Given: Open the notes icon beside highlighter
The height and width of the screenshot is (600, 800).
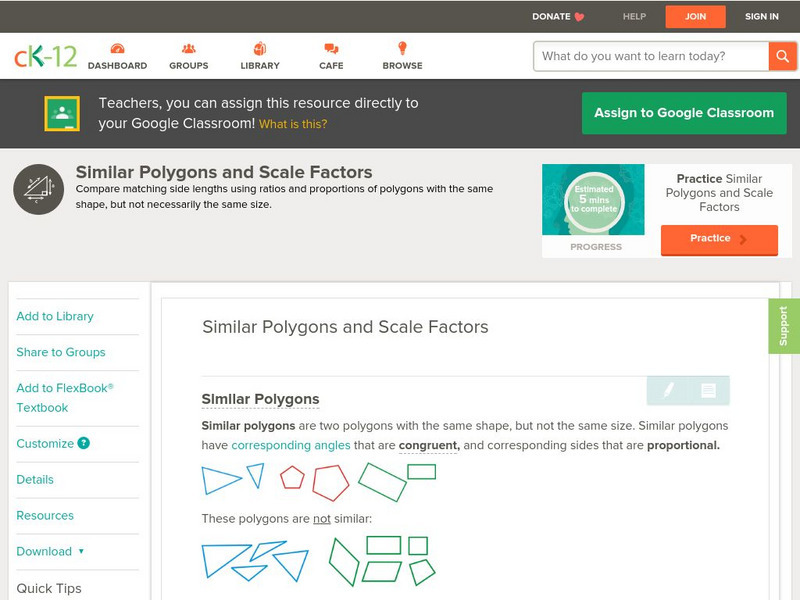Looking at the screenshot, I should pos(708,390).
